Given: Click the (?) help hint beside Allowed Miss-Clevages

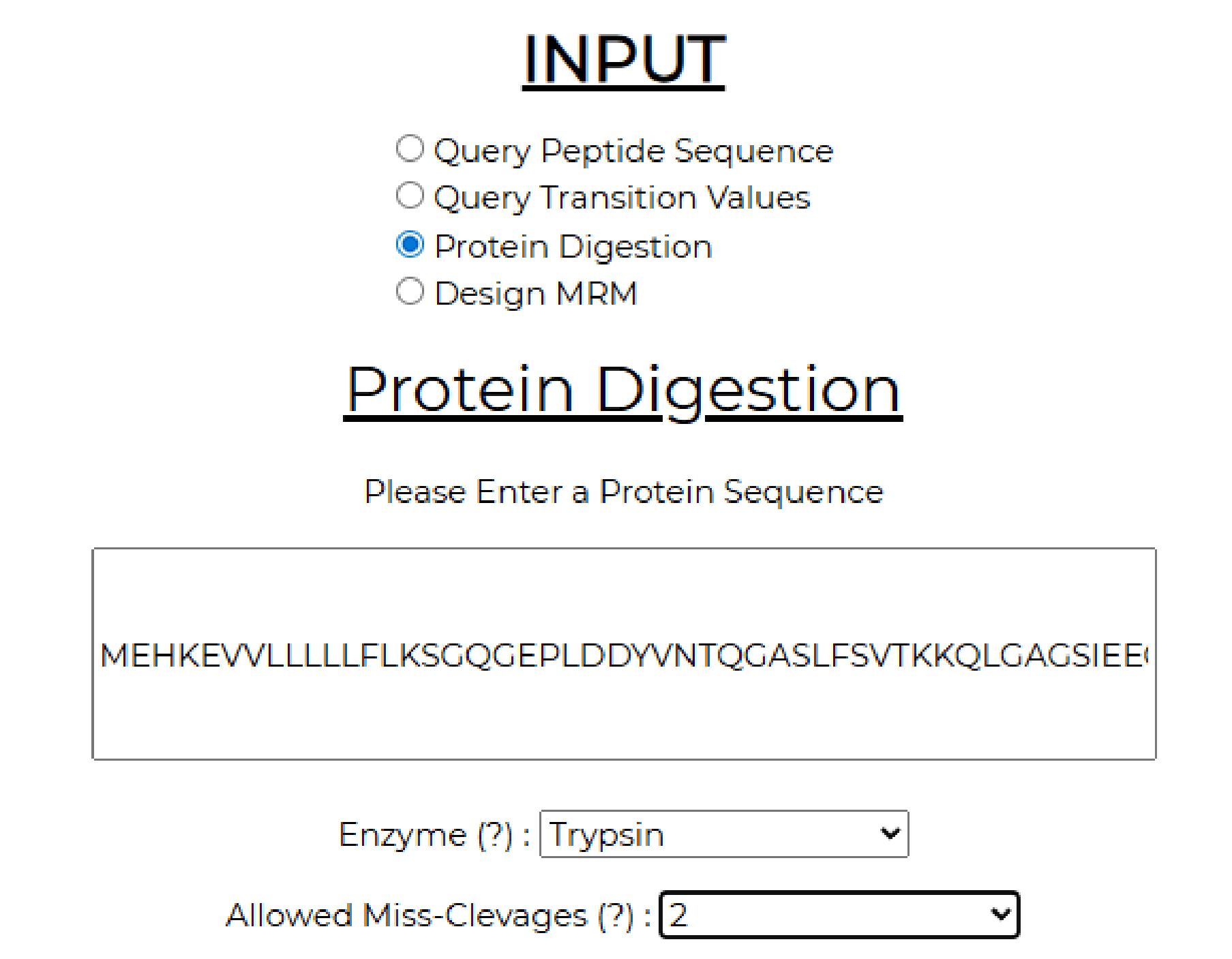Looking at the screenshot, I should [x=615, y=915].
